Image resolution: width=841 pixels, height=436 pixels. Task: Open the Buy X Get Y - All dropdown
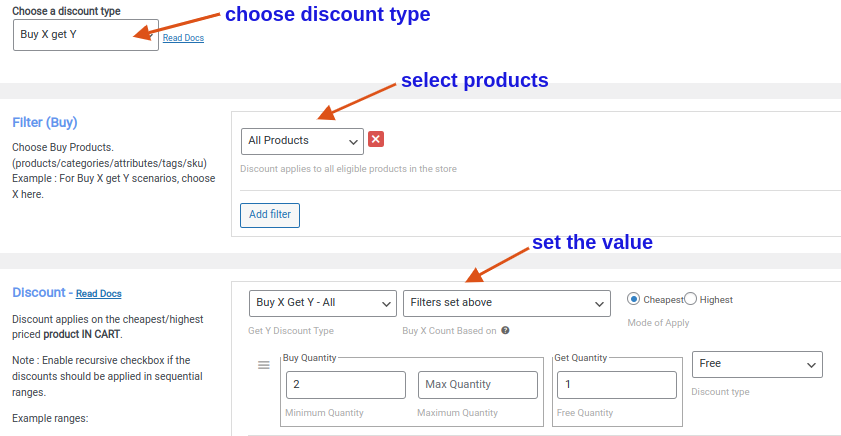pos(322,303)
